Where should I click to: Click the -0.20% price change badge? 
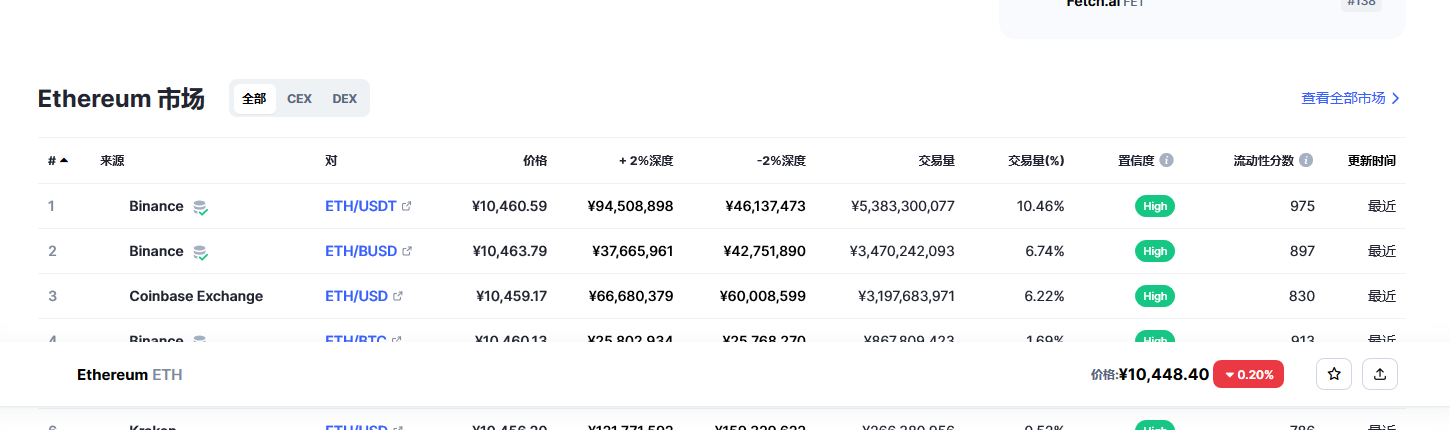click(x=1248, y=374)
